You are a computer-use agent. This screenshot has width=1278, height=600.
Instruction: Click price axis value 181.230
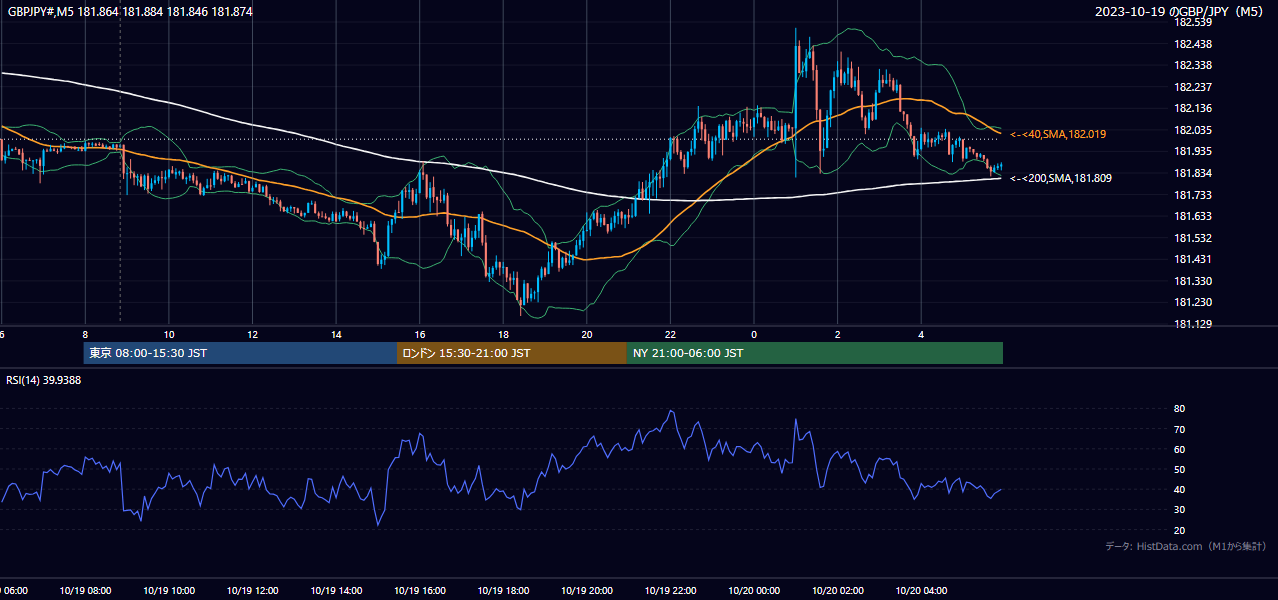tap(1192, 303)
